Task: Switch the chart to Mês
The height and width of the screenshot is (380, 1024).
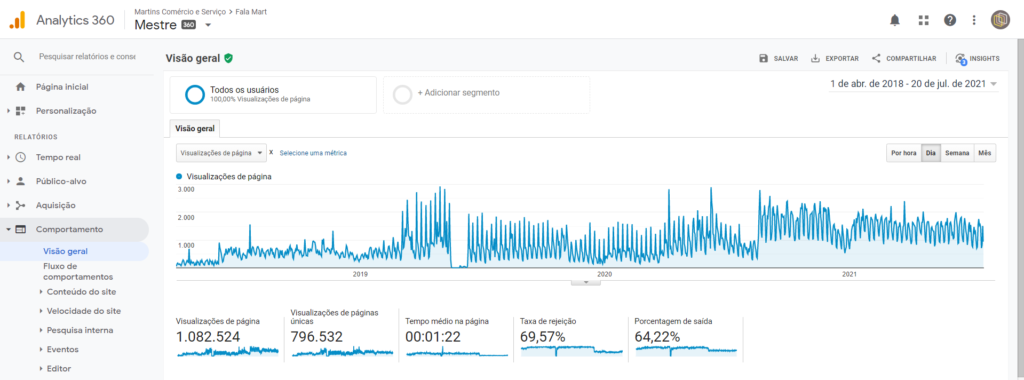Action: click(x=985, y=153)
